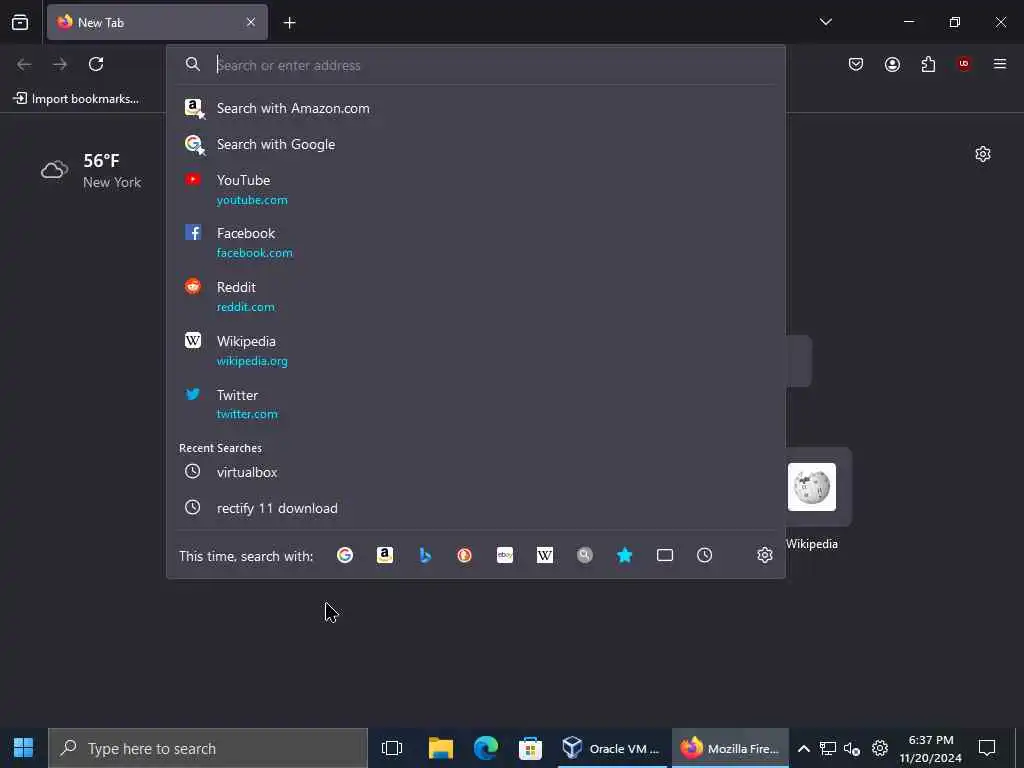Open the Twitter twitter.com suggestion
This screenshot has width=1024, height=768.
coord(475,404)
